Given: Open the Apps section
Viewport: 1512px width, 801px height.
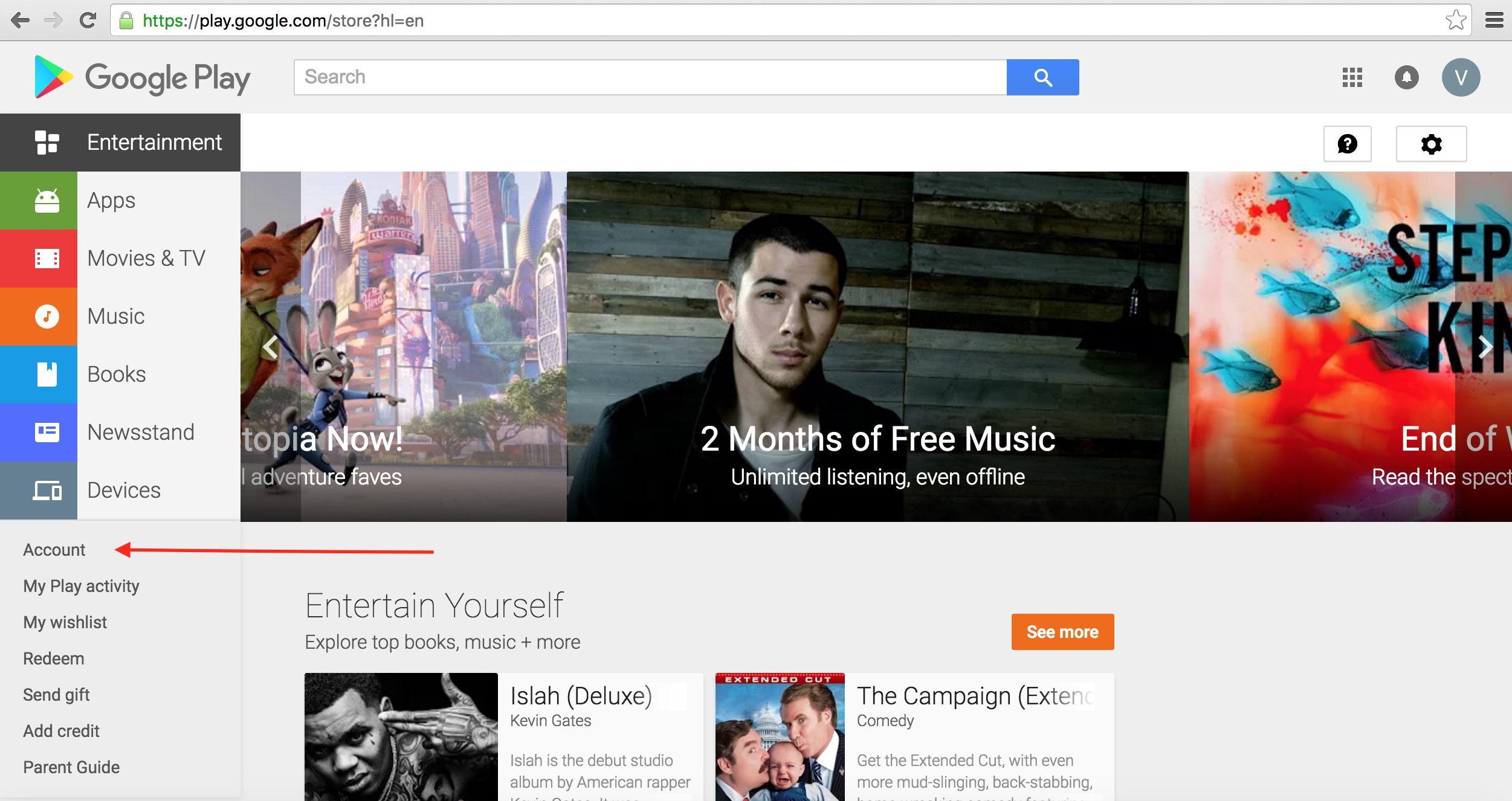Looking at the screenshot, I should [x=120, y=201].
